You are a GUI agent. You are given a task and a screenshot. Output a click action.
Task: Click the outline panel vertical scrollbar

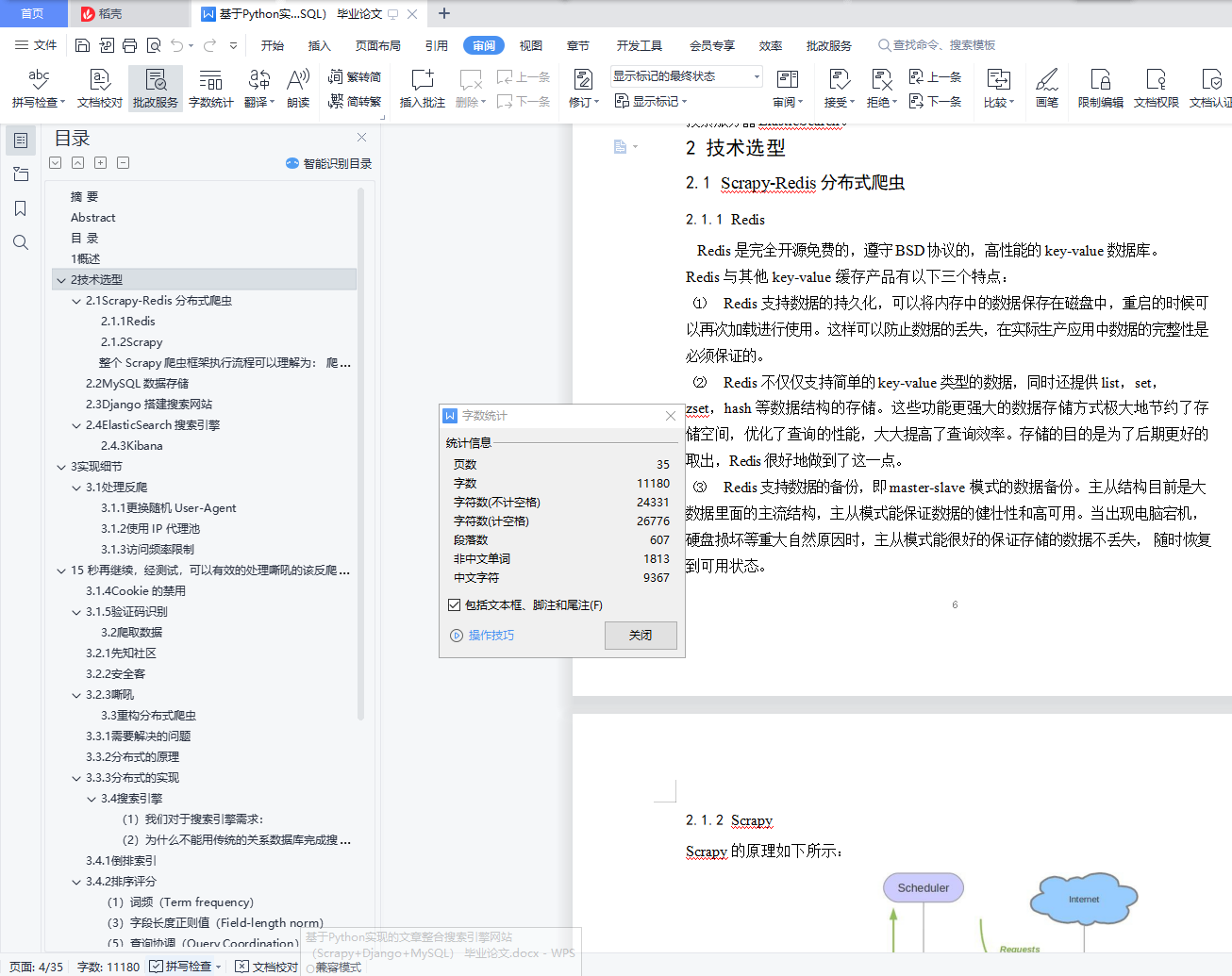360,453
